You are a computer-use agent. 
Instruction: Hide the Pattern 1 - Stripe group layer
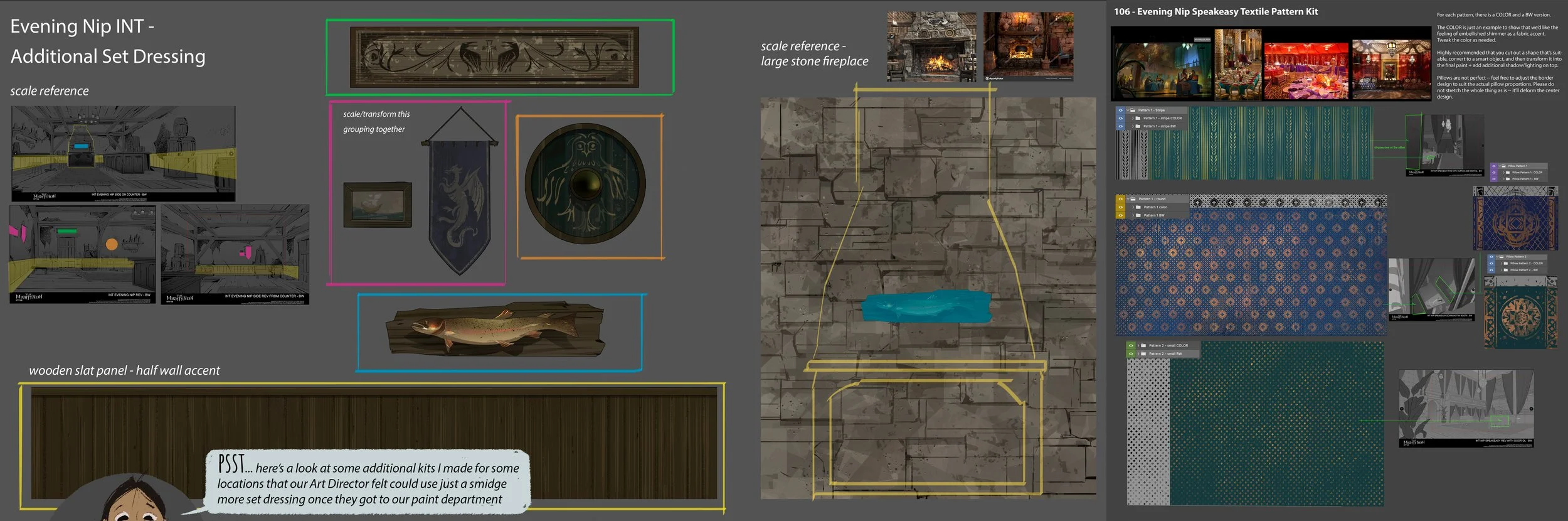(x=1121, y=110)
